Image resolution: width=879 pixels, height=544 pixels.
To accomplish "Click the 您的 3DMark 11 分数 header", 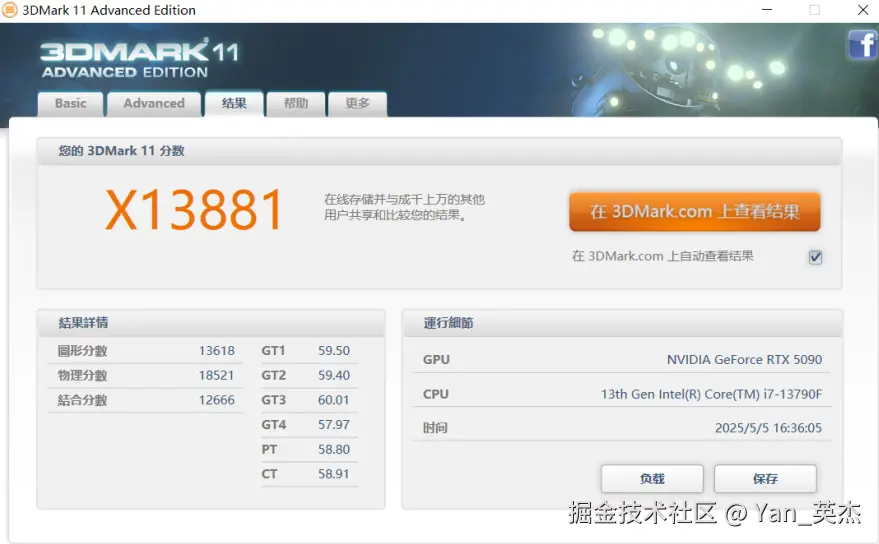I will click(439, 151).
